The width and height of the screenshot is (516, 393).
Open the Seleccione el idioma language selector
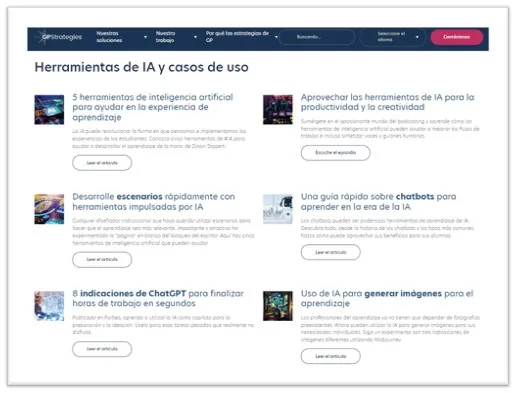tap(393, 37)
